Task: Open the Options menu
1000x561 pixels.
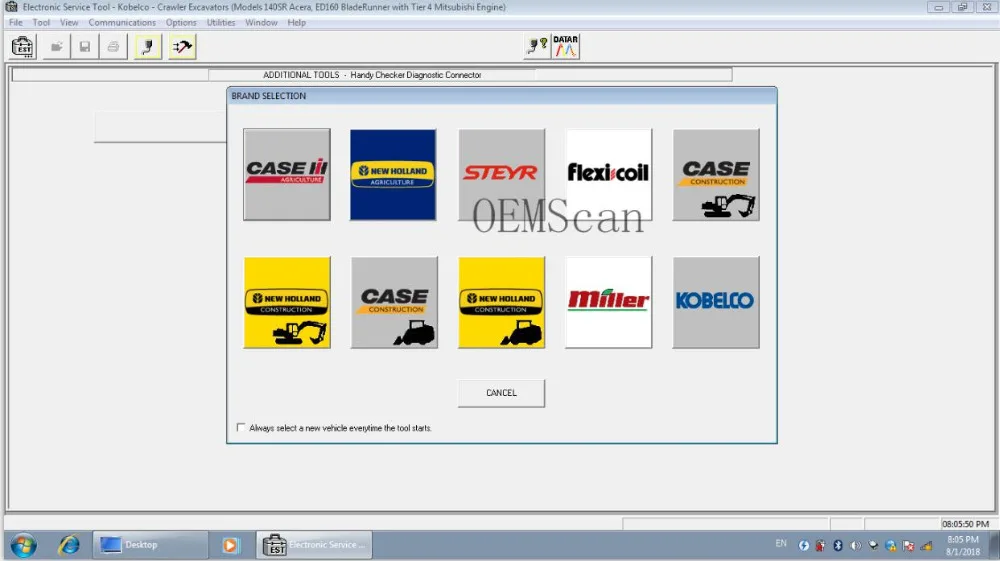Action: pos(181,22)
